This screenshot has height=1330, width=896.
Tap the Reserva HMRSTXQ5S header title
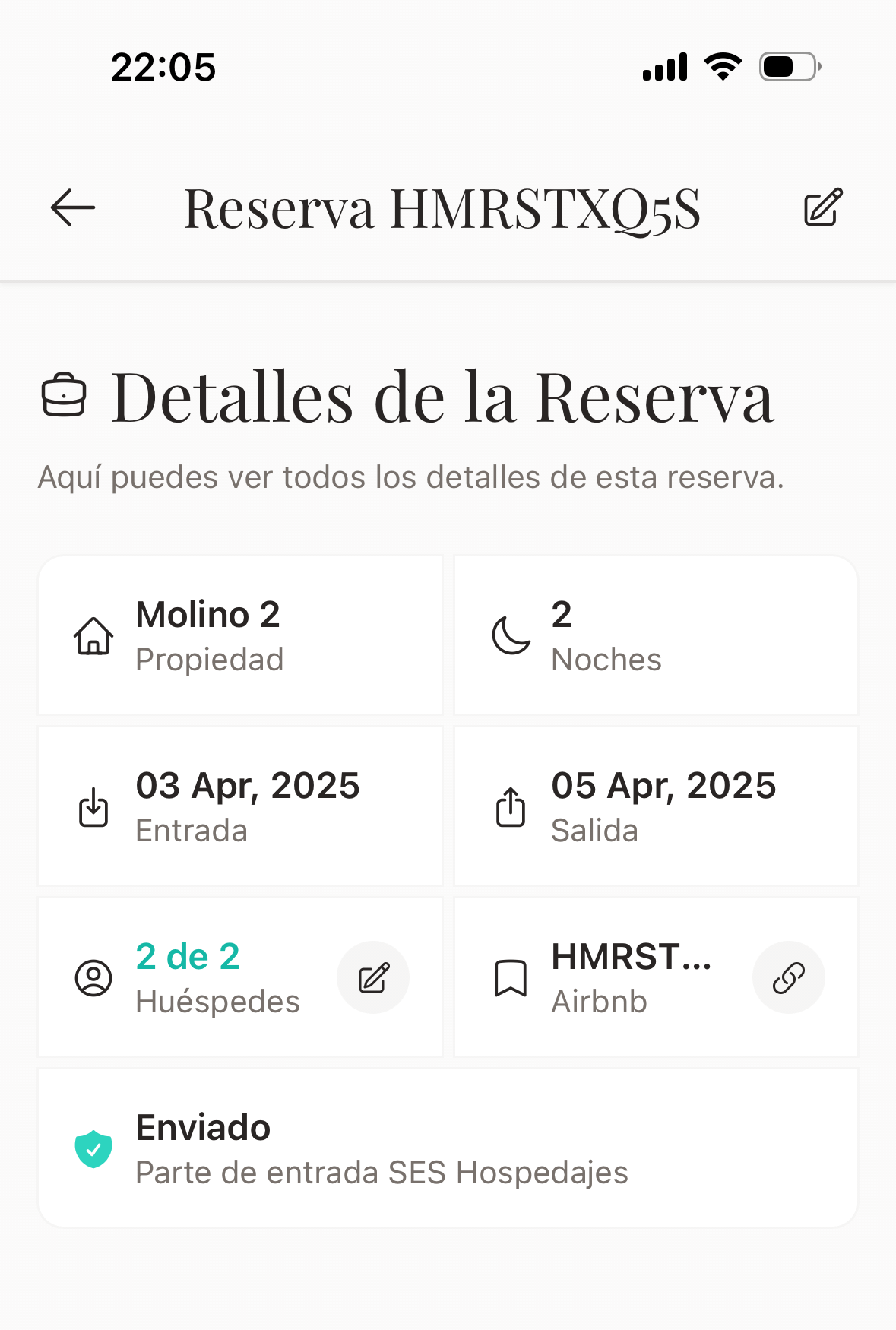coord(442,208)
